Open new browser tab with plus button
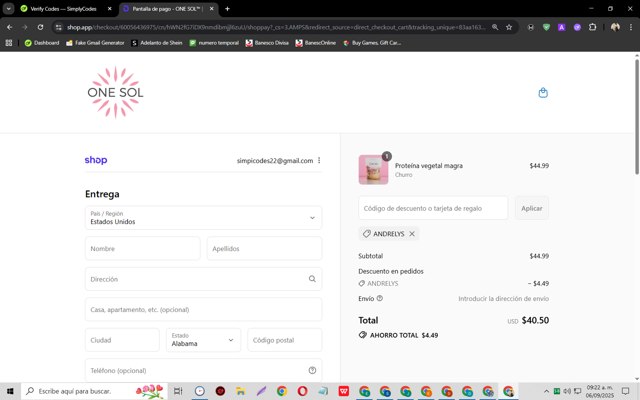The width and height of the screenshot is (640, 400). pos(227,9)
